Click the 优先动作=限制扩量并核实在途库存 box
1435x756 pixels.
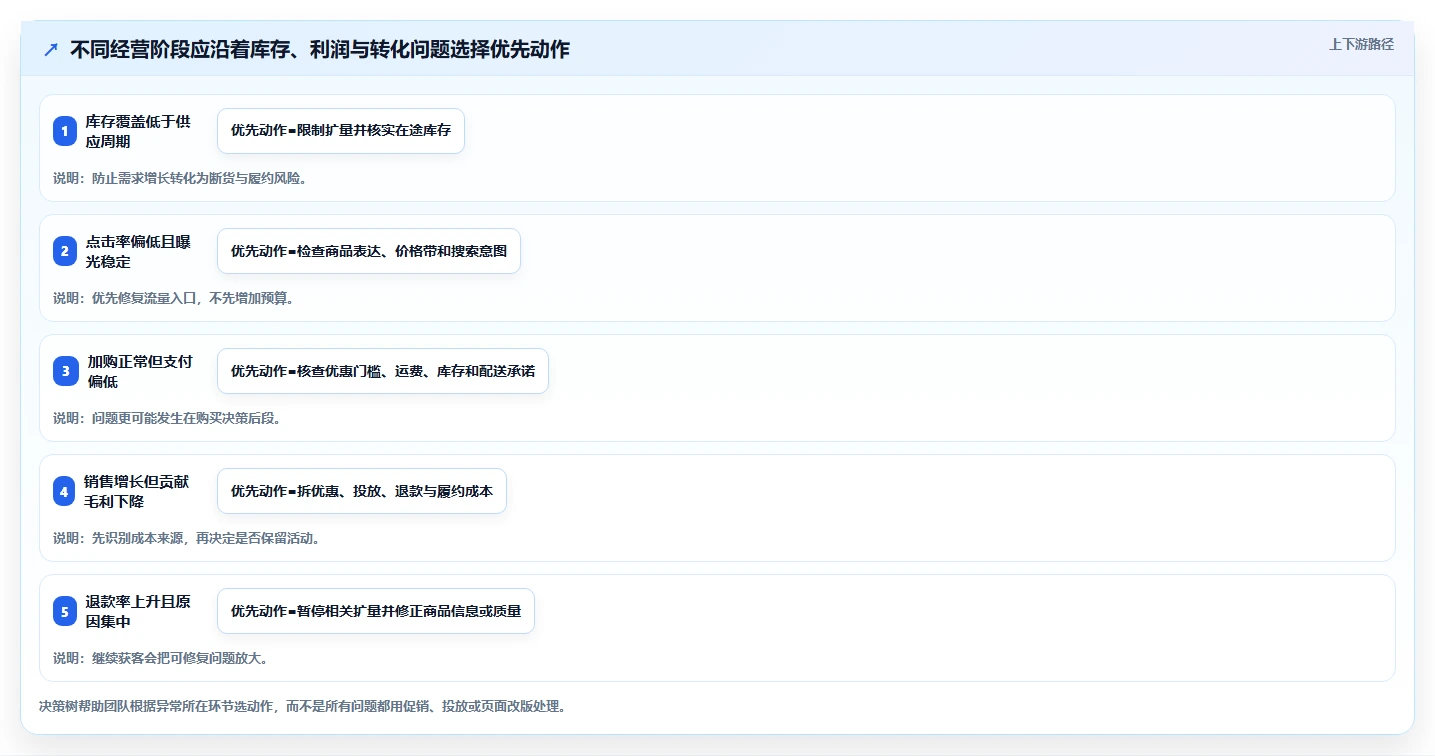341,131
